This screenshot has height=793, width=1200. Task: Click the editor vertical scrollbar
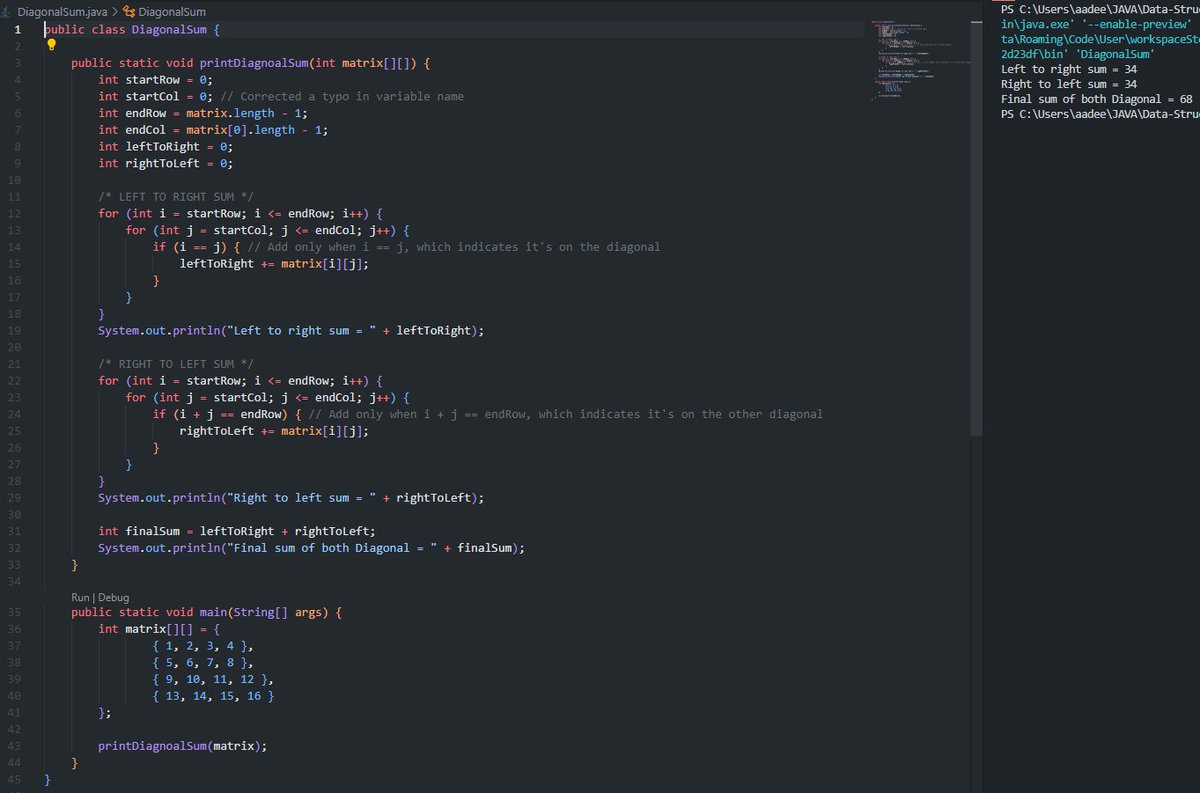tap(978, 226)
